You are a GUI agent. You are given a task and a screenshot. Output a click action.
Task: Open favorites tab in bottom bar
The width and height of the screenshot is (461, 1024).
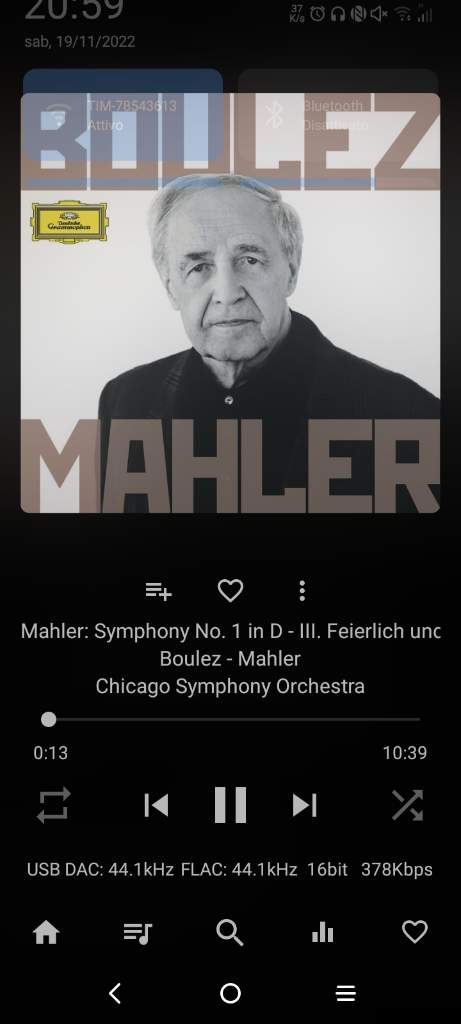click(x=415, y=932)
